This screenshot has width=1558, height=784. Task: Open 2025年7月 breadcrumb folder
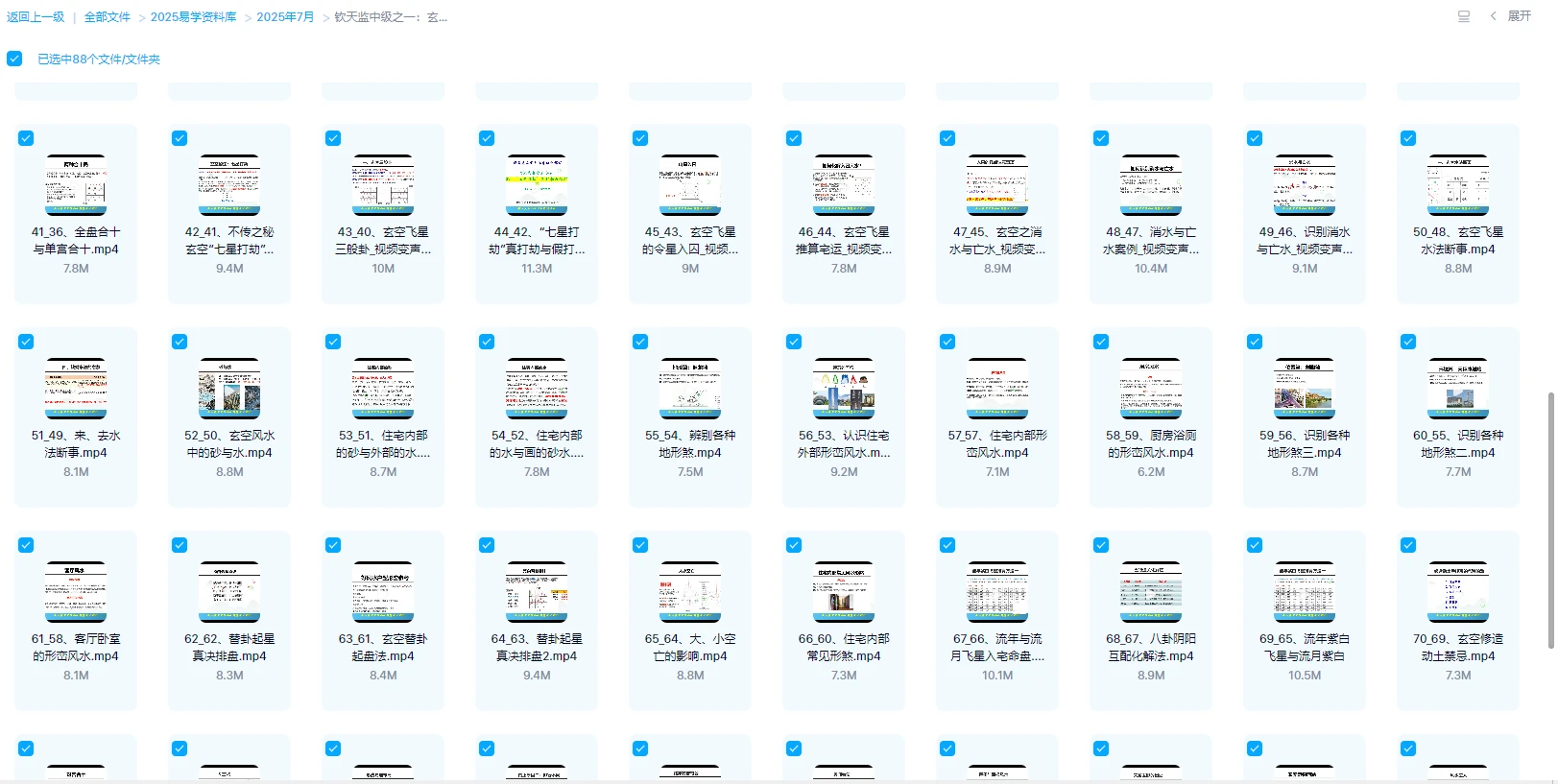[x=285, y=17]
